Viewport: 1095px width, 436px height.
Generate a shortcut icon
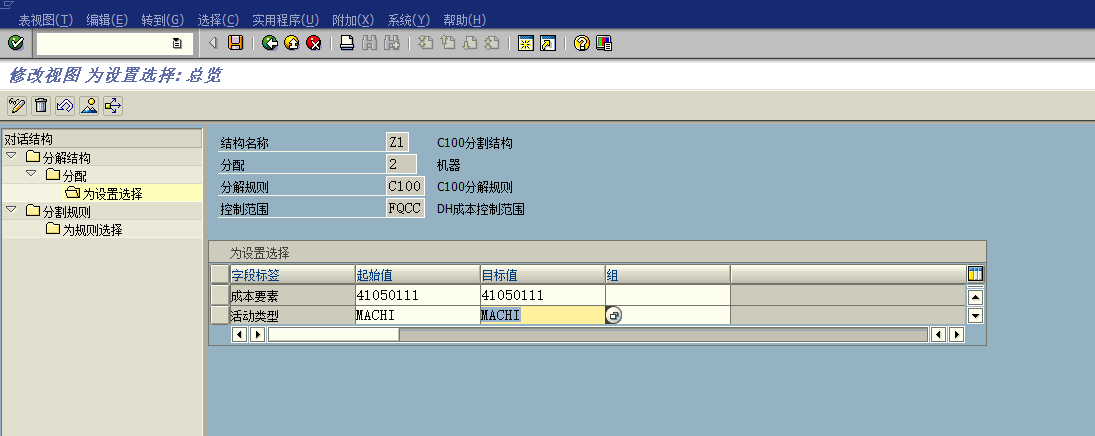[548, 43]
